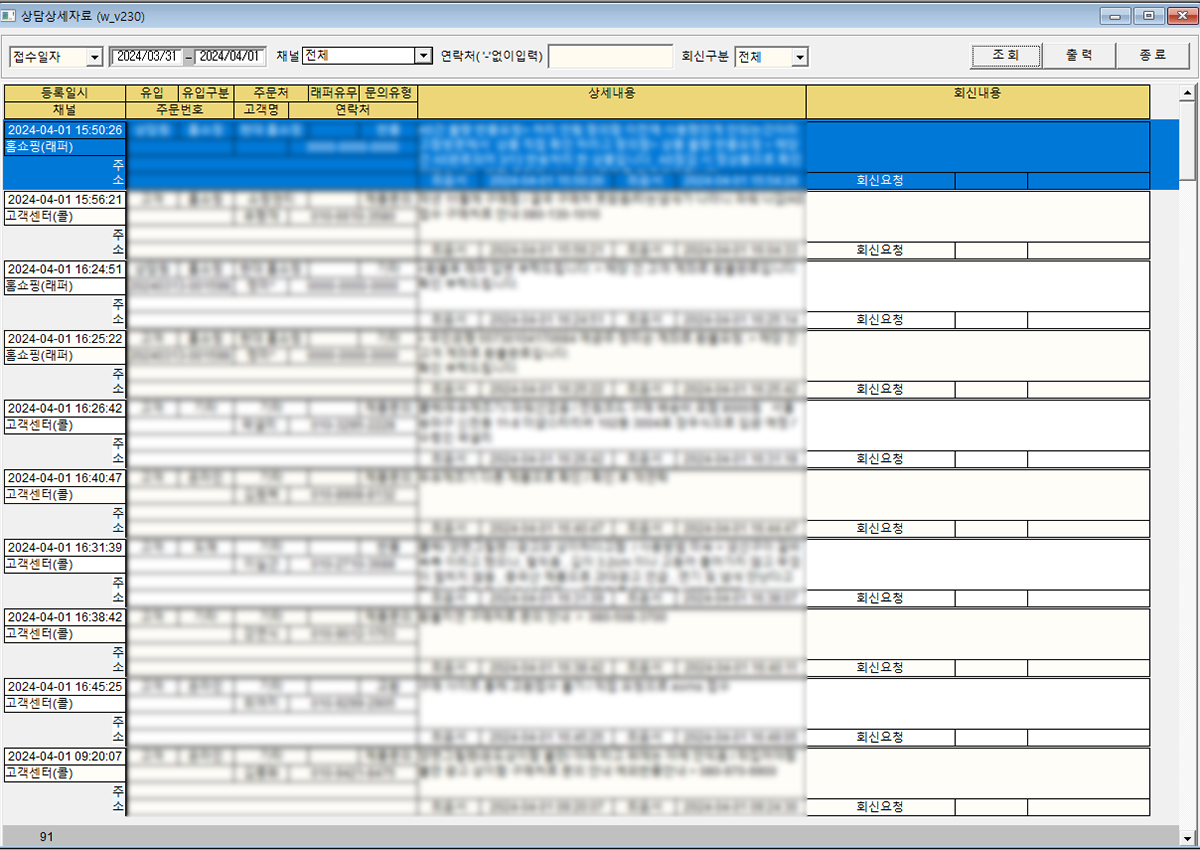Select the record dated 2024-04-01 15:56:21
This screenshot has height=850, width=1200.
click(x=64, y=200)
